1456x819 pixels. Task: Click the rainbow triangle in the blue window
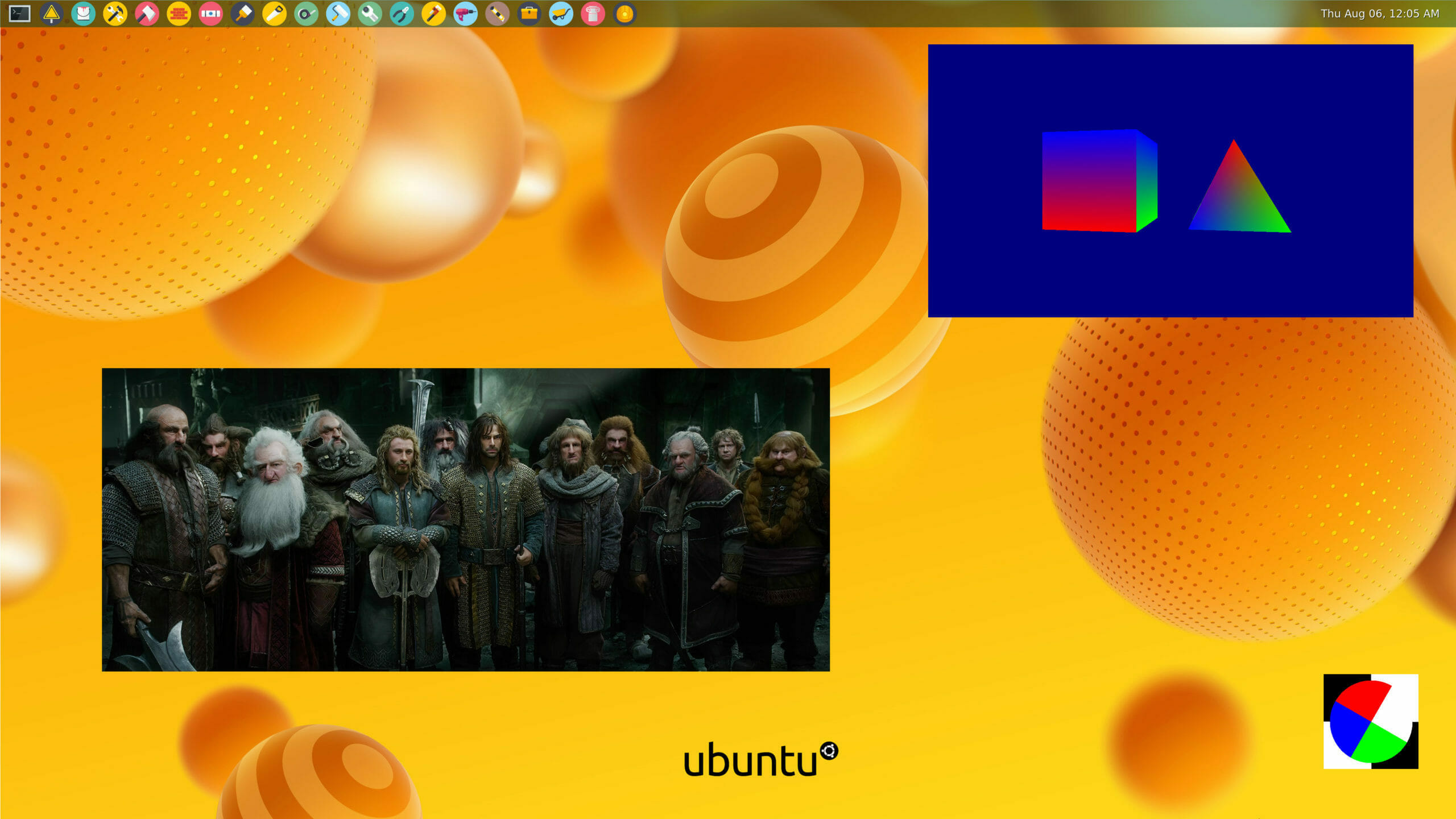tap(1239, 193)
